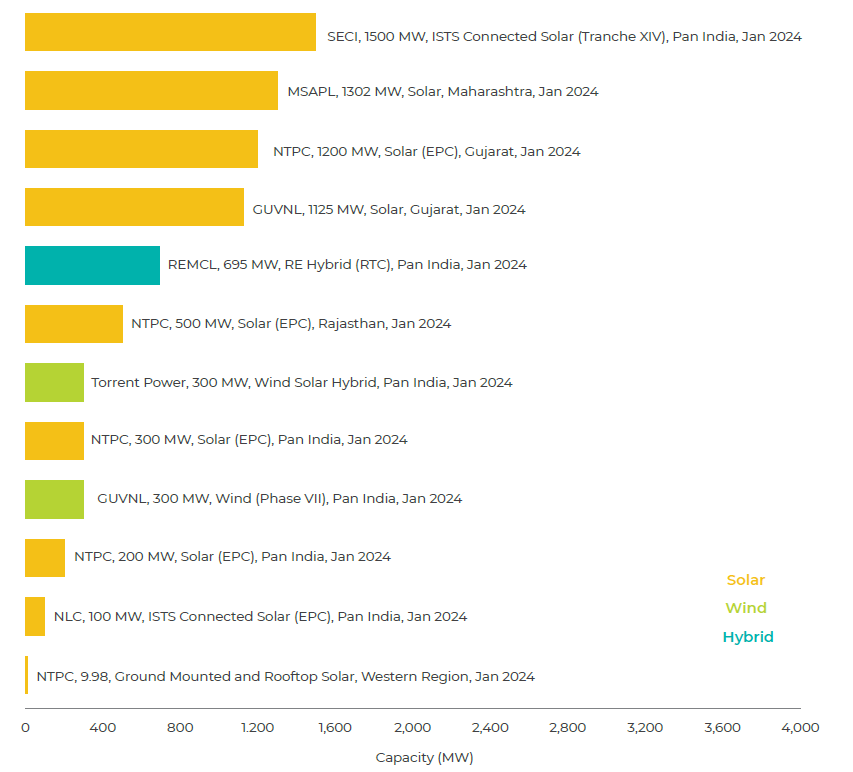Select the NTPC 300 MW Solar EPC bar
Viewport: 853px width, 772px height.
tap(54, 440)
